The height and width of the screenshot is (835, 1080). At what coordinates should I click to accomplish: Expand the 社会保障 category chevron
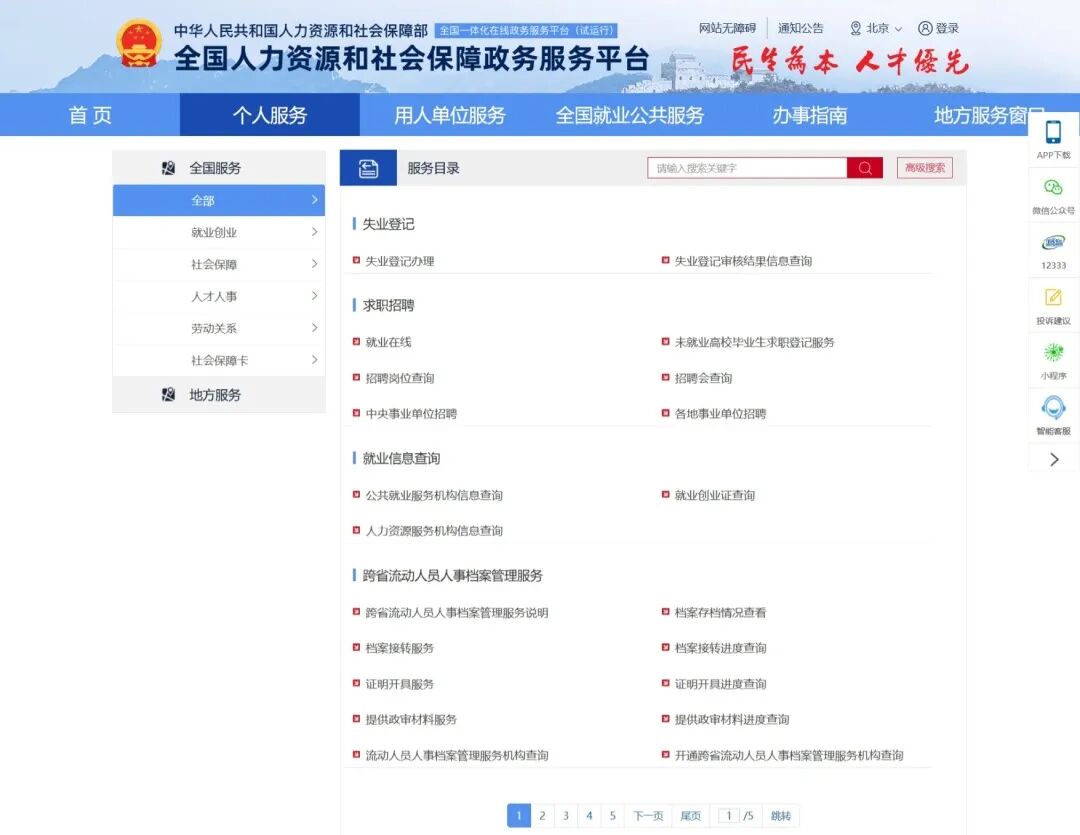[316, 264]
